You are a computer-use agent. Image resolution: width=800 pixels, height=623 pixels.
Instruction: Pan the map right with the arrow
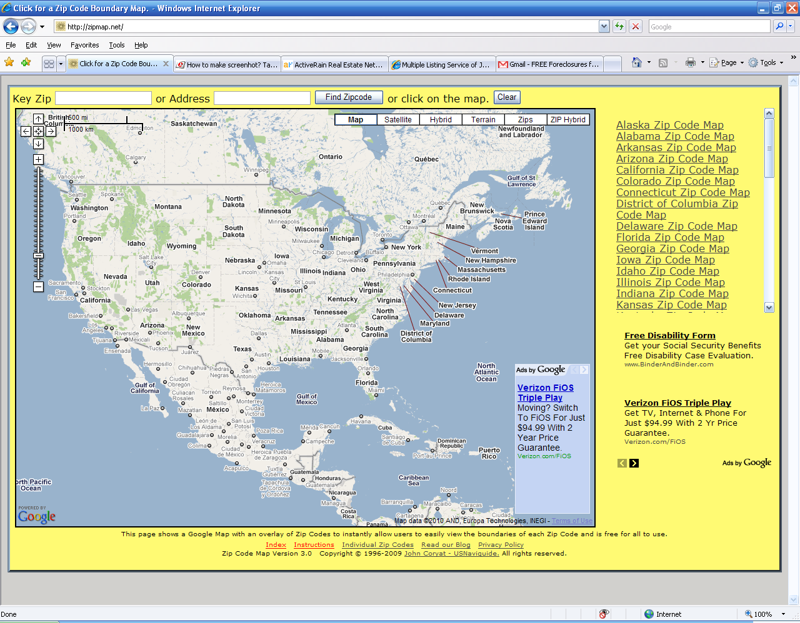(51, 132)
